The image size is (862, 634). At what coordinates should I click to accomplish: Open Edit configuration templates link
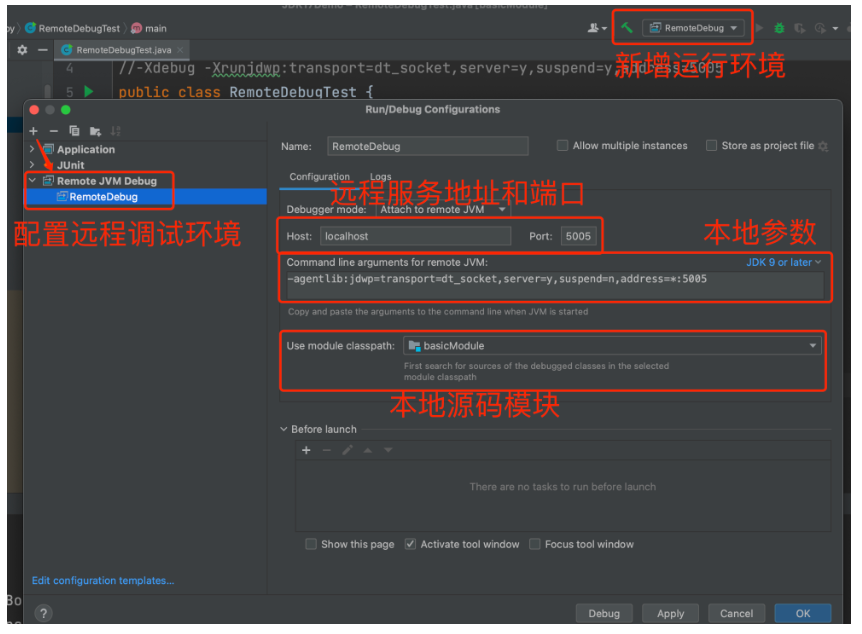[x=103, y=581]
